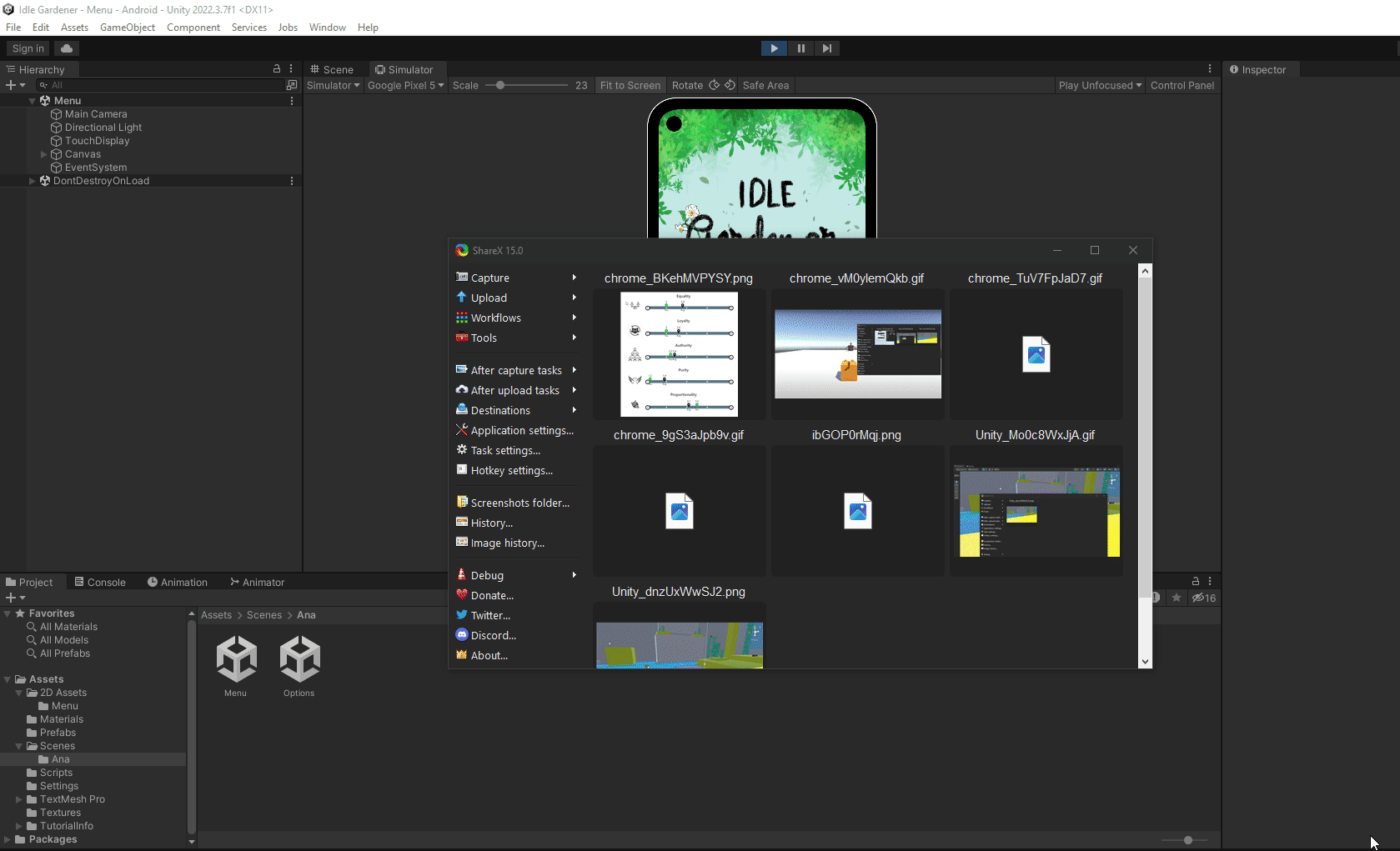The height and width of the screenshot is (851, 1400).
Task: Expand the TextMesh Pro folder
Action: coord(19,799)
